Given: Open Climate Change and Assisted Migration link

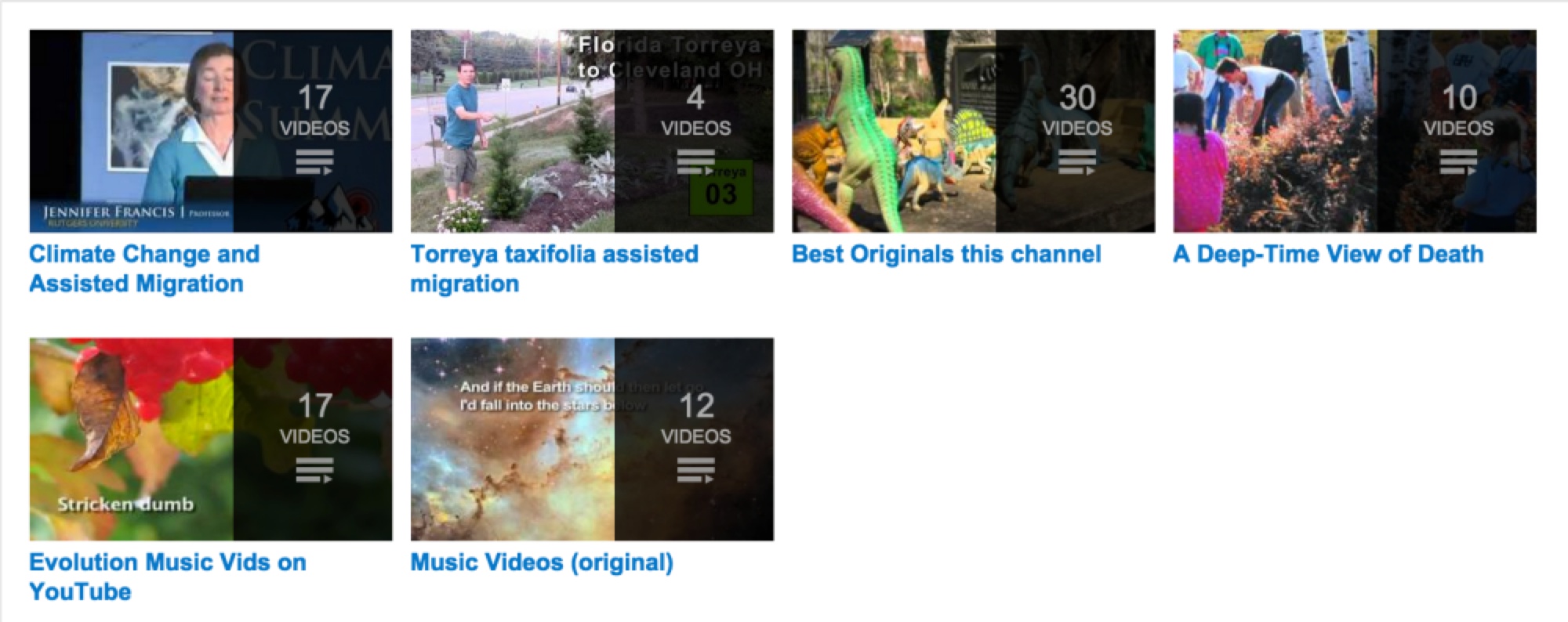Looking at the screenshot, I should (144, 269).
